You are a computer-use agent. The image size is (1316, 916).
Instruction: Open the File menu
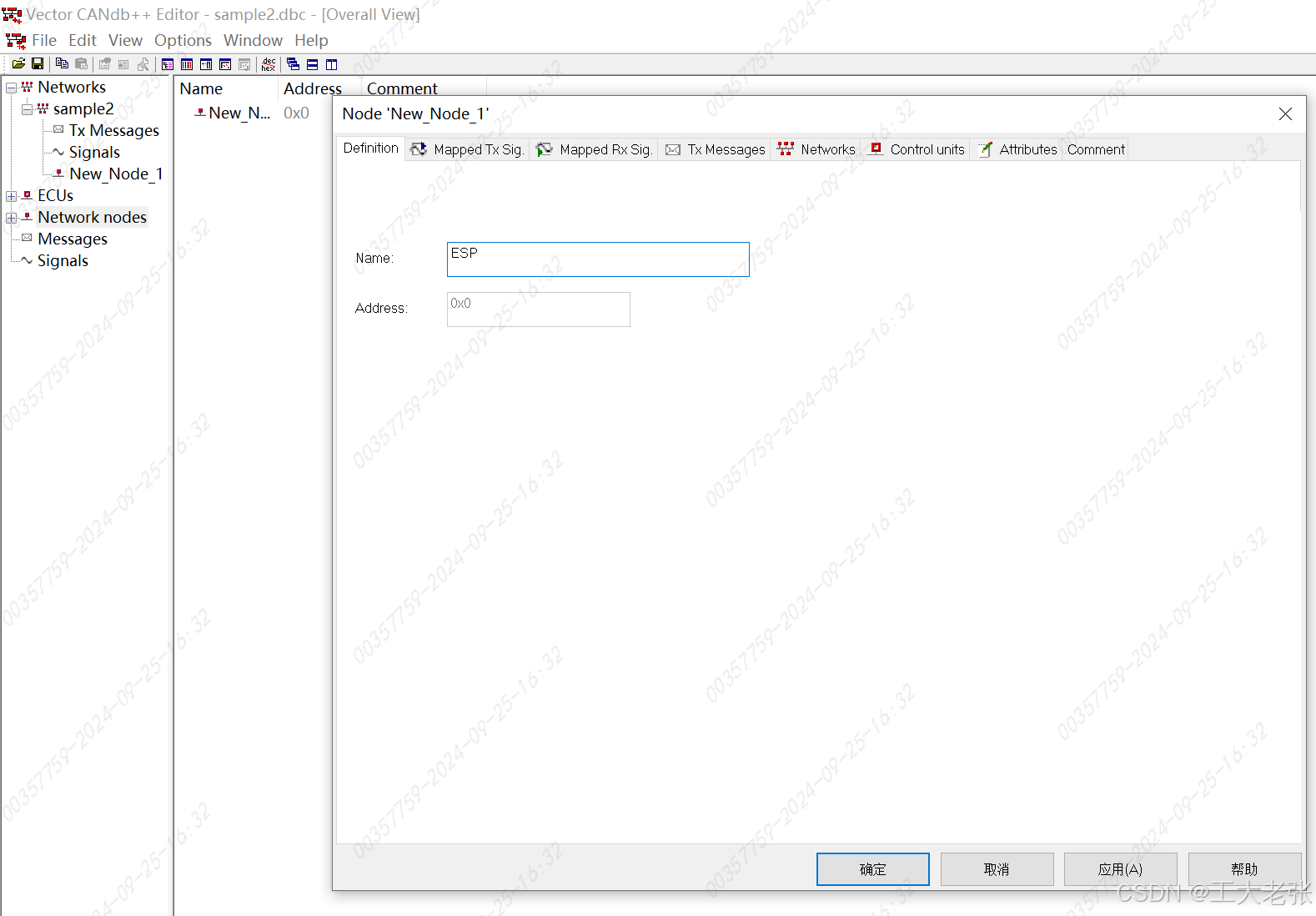pos(44,40)
